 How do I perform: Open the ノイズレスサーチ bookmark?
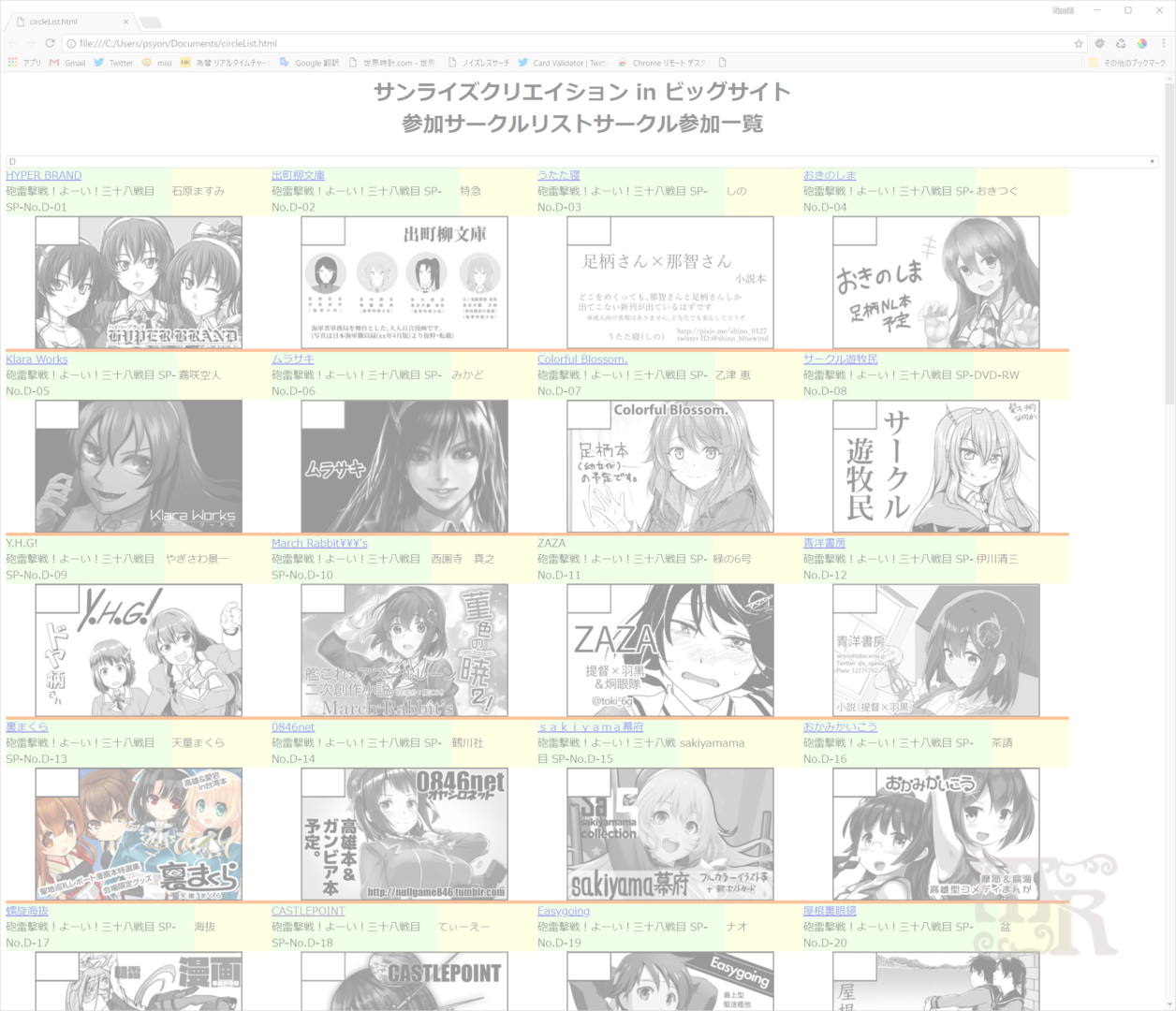pos(478,63)
